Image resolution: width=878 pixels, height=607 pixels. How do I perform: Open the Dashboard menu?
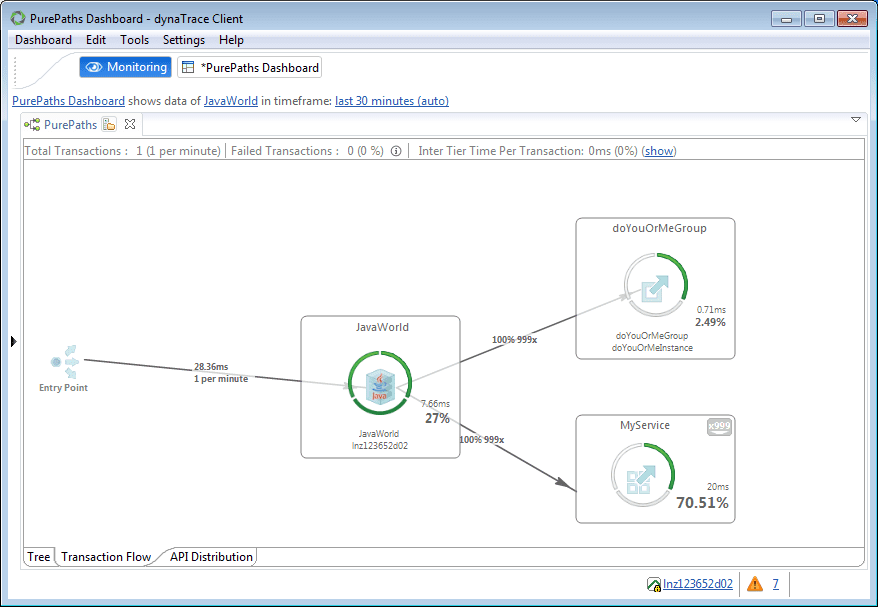(43, 40)
